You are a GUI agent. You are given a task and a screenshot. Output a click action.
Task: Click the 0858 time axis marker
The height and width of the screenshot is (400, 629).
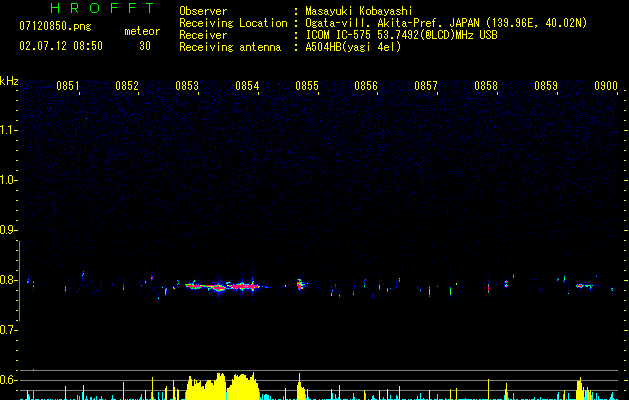486,86
